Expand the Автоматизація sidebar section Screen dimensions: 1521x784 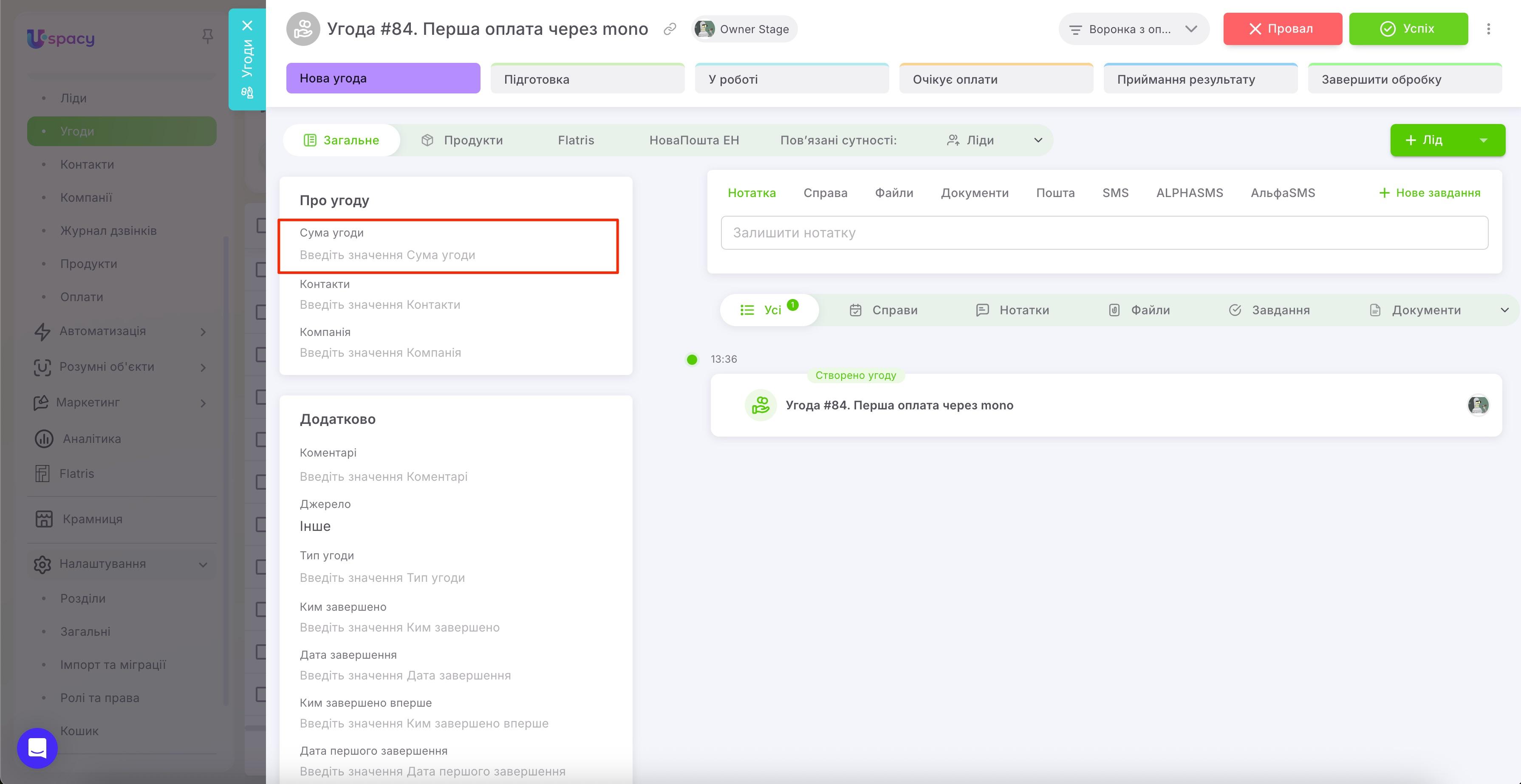(121, 331)
